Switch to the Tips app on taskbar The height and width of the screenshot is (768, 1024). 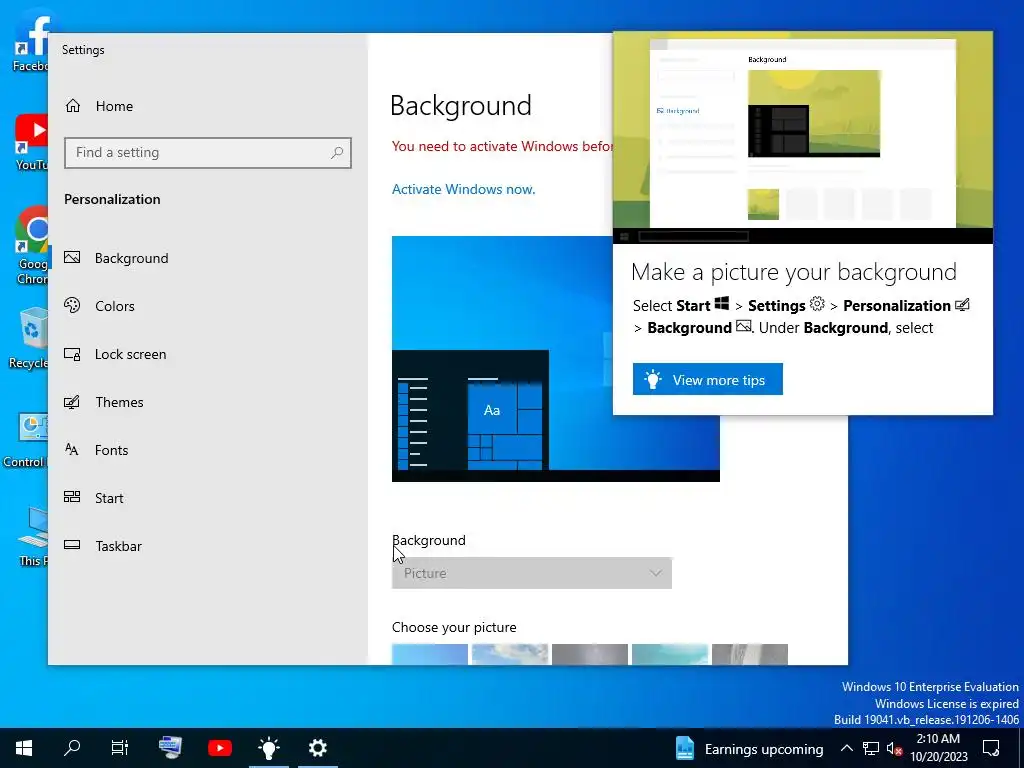[268, 748]
